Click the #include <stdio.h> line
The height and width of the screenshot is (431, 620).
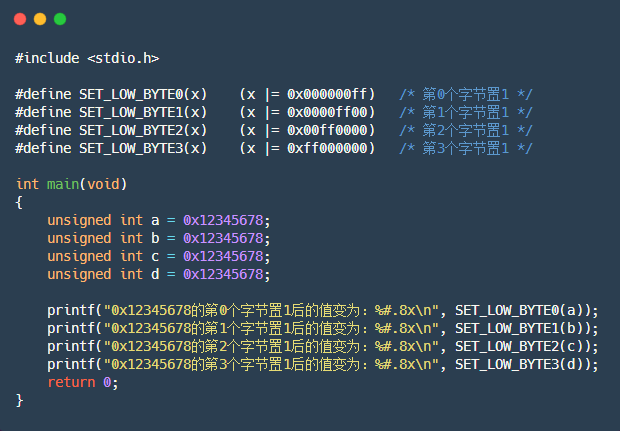point(87,58)
